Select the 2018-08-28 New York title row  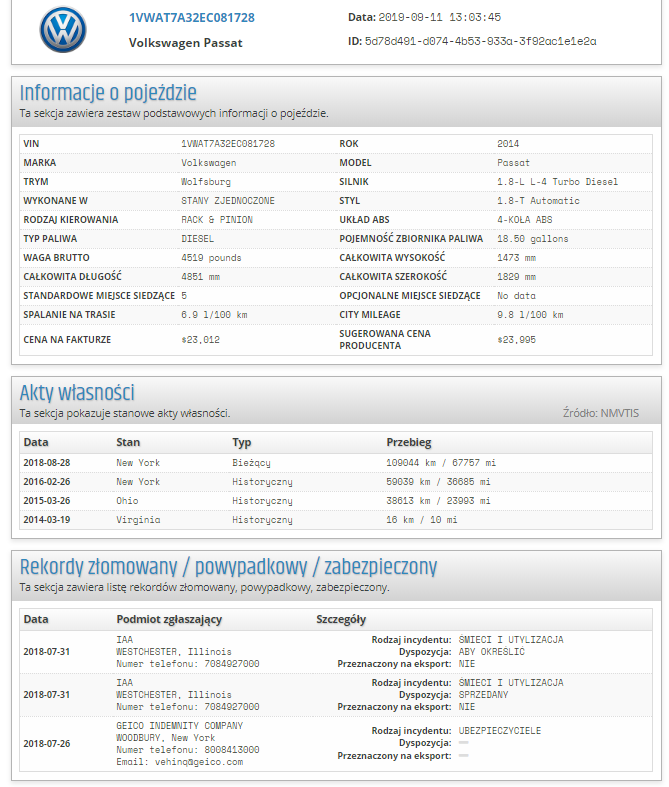click(336, 463)
